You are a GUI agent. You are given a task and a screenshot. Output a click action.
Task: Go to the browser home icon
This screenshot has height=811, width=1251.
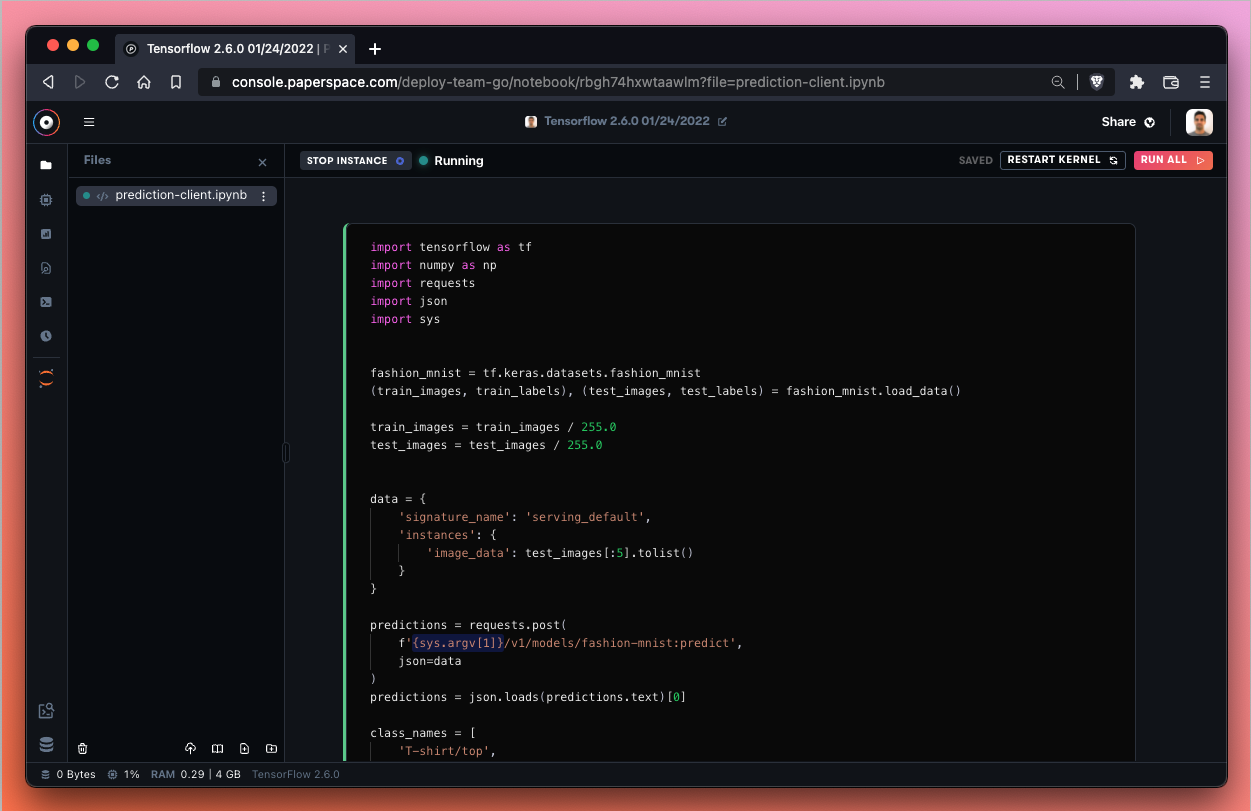144,82
